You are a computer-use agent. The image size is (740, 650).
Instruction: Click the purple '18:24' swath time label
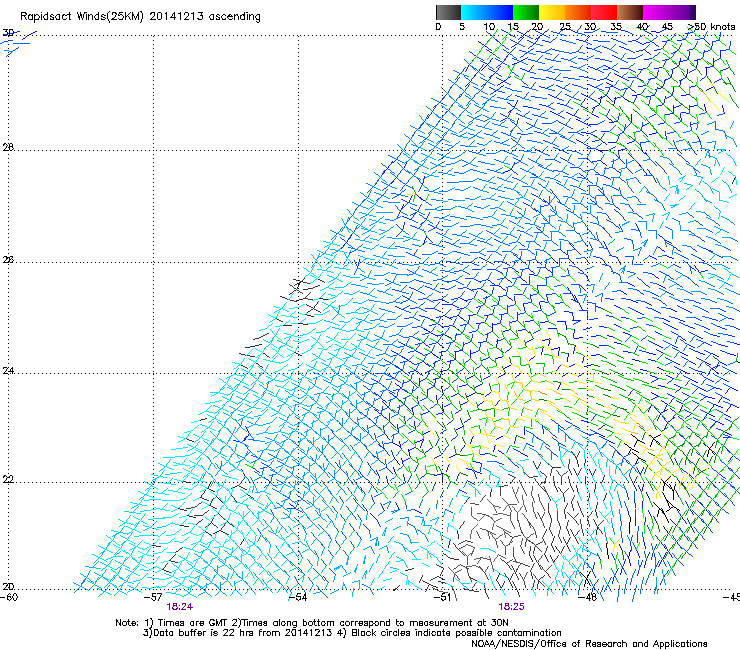coord(179,607)
